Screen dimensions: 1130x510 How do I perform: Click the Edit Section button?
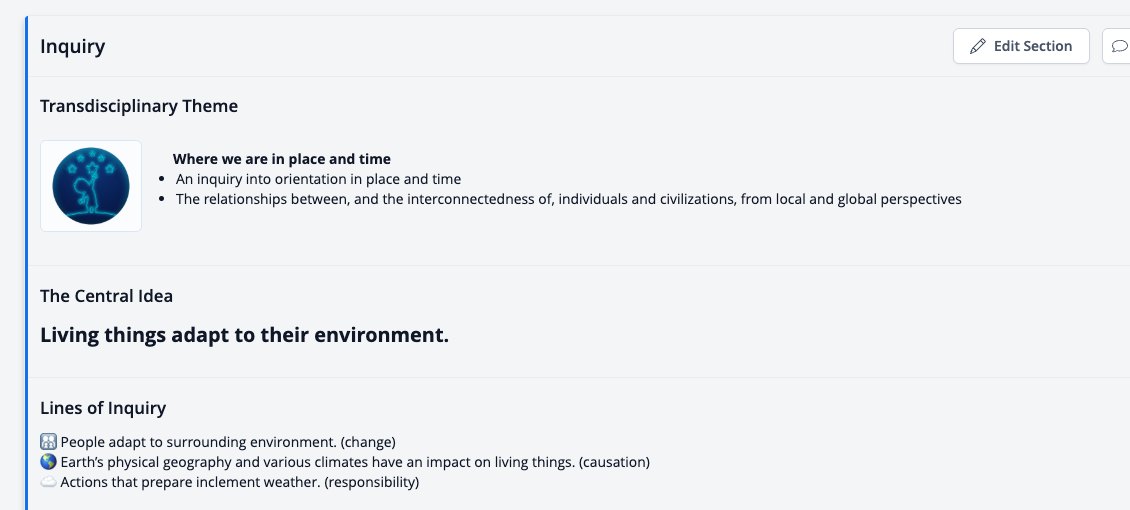coord(1021,46)
